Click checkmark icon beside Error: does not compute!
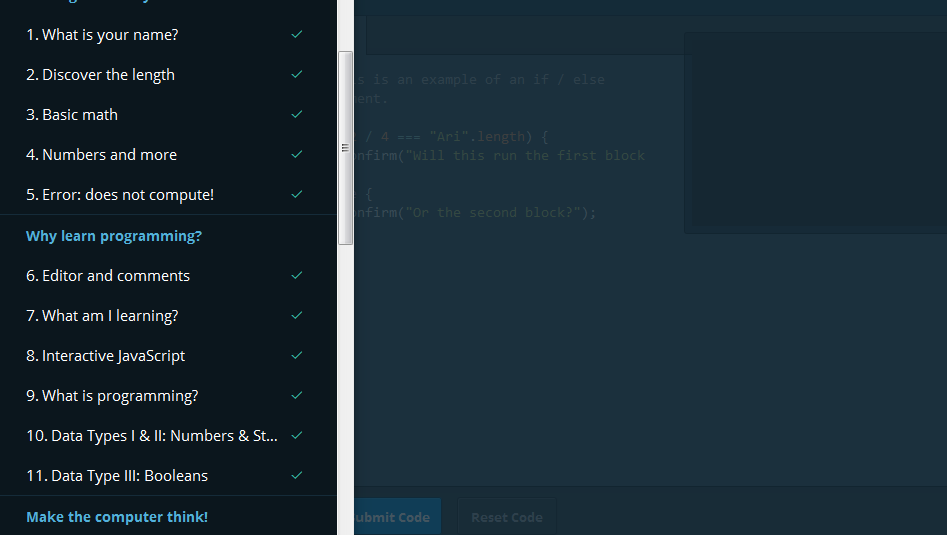This screenshot has height=535, width=947. [x=297, y=194]
